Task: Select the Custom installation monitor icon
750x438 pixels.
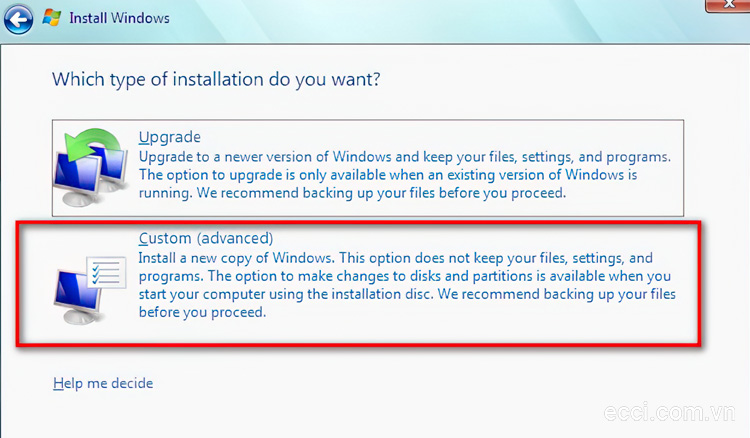Action: 78,296
